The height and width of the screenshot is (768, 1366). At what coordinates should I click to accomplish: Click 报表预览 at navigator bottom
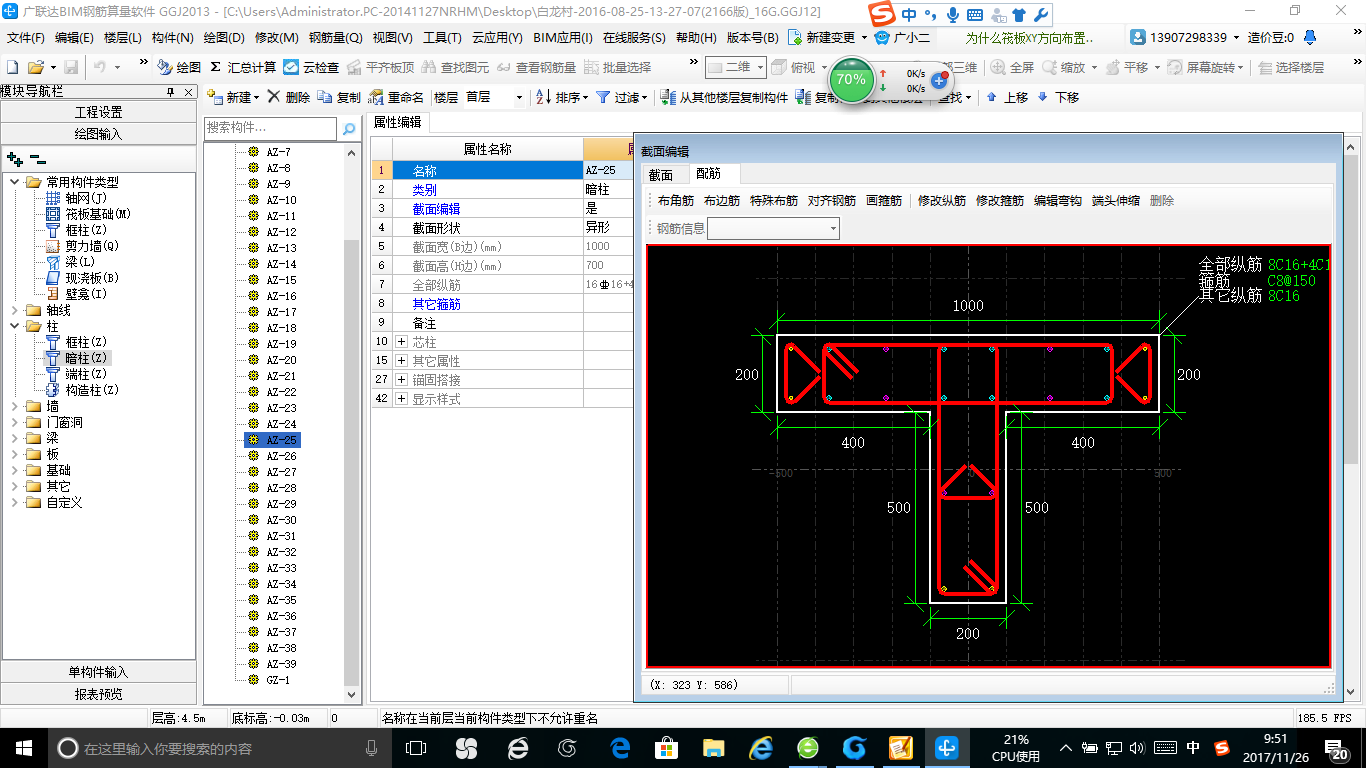coord(98,694)
